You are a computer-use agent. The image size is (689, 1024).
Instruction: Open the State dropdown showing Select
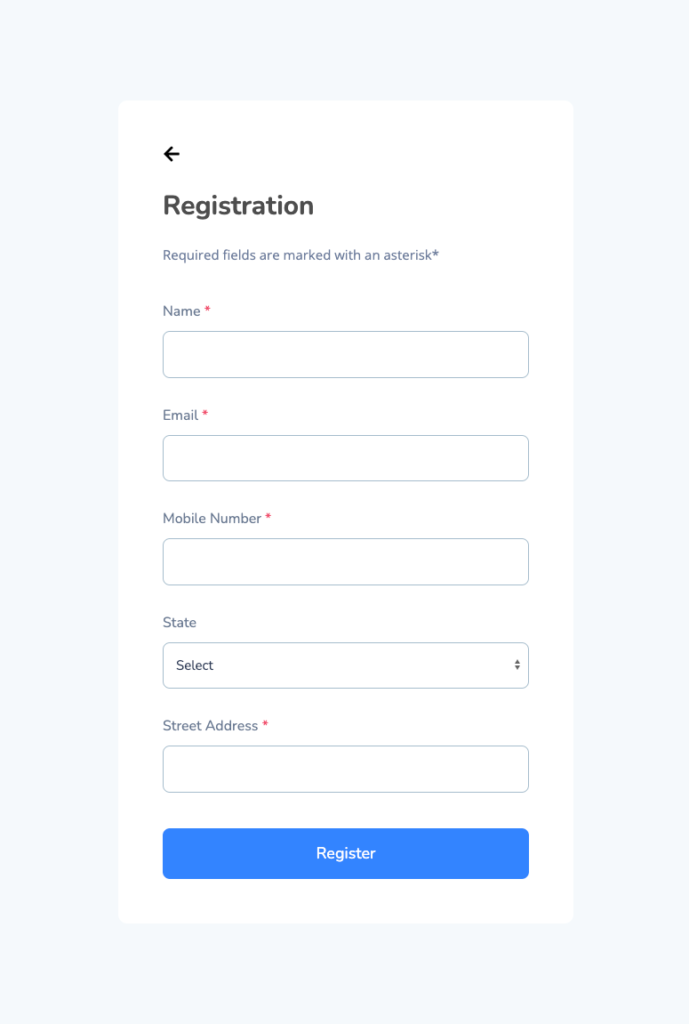[x=345, y=665]
